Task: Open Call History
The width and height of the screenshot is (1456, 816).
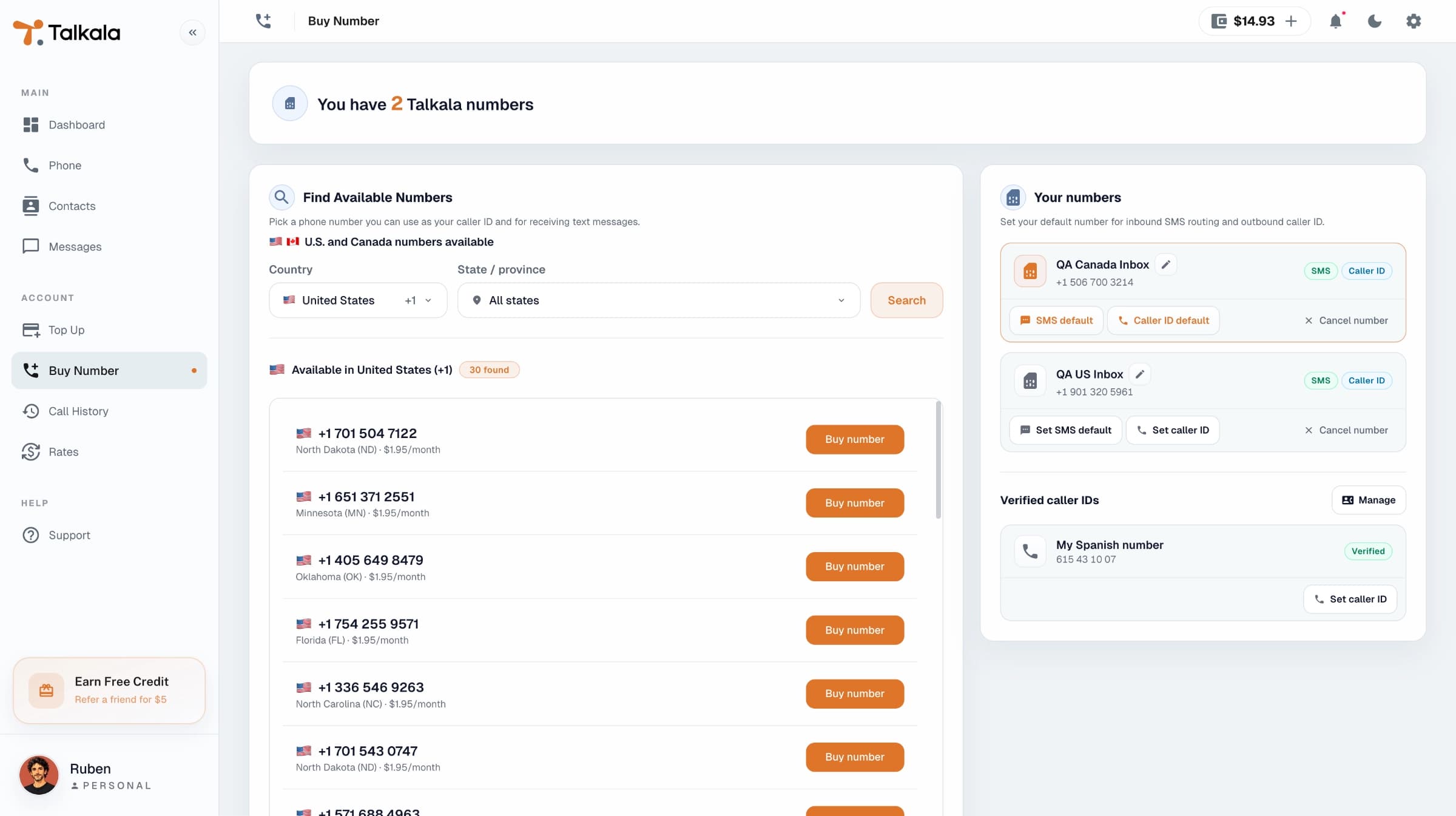Action: tap(109, 411)
